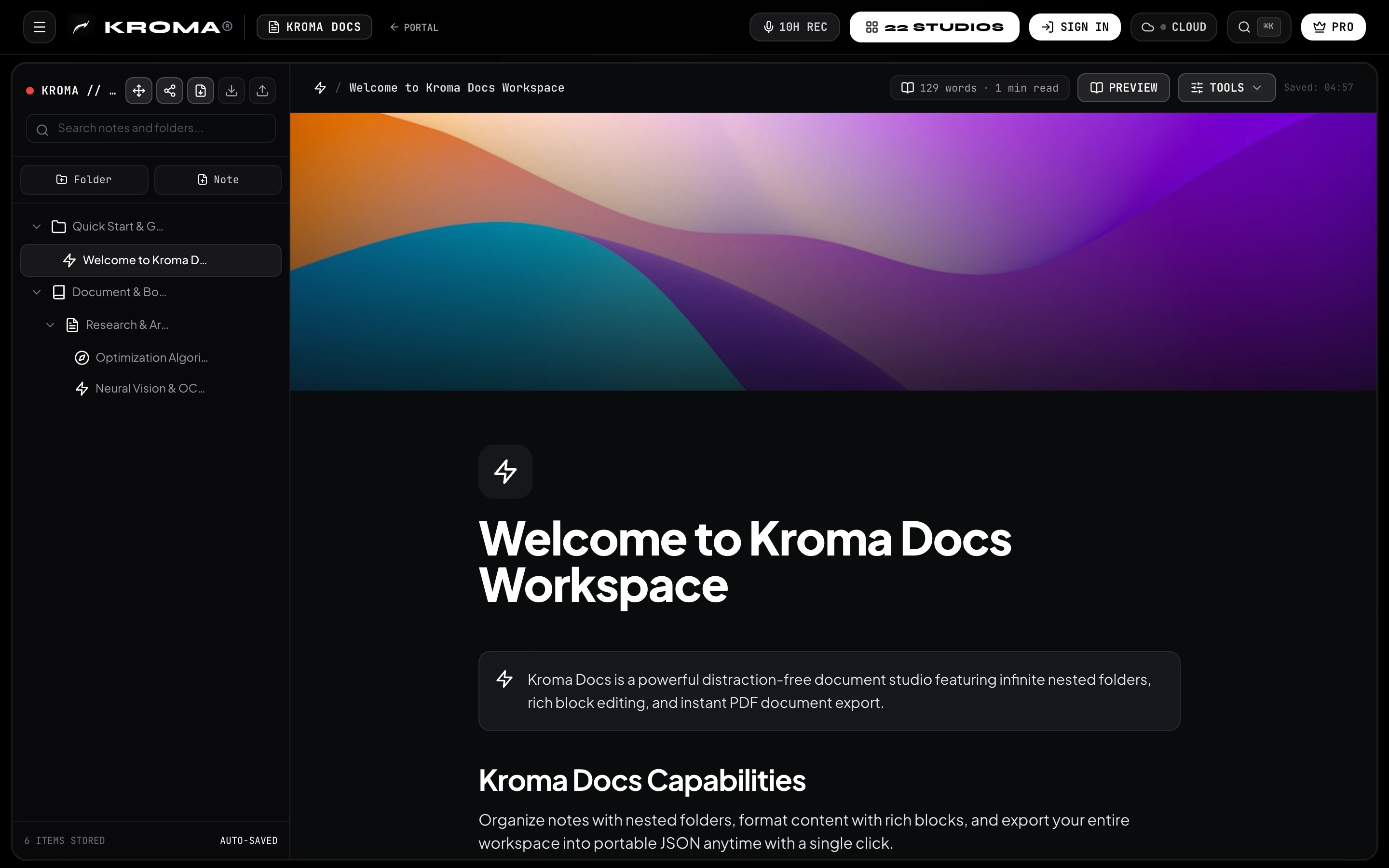
Task: Switch to Preview mode
Action: [1123, 88]
